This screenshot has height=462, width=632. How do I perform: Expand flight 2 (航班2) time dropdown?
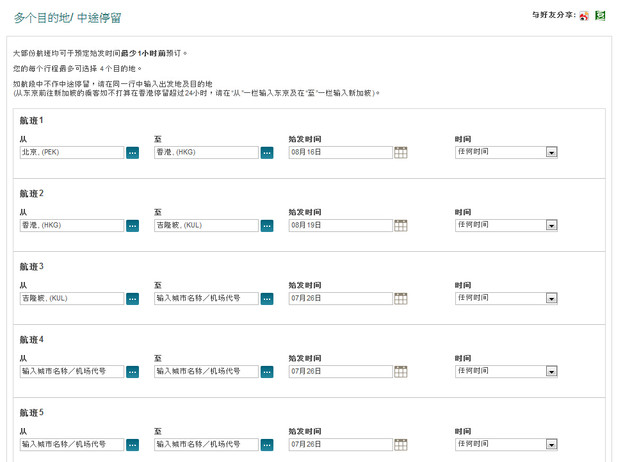point(551,226)
